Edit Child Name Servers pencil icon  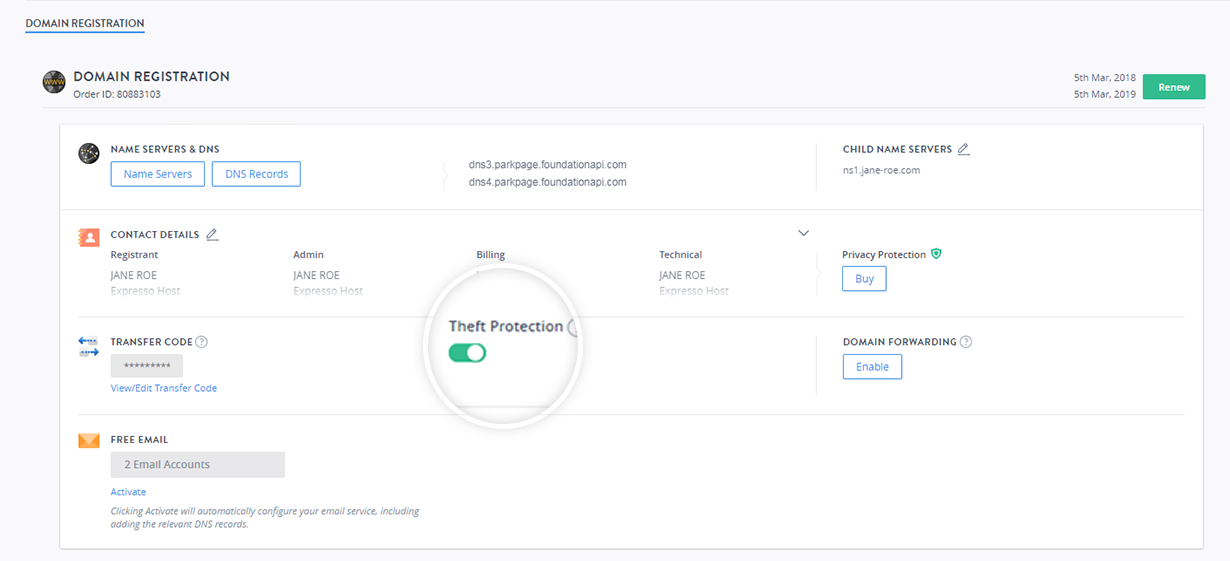pyautogui.click(x=963, y=149)
